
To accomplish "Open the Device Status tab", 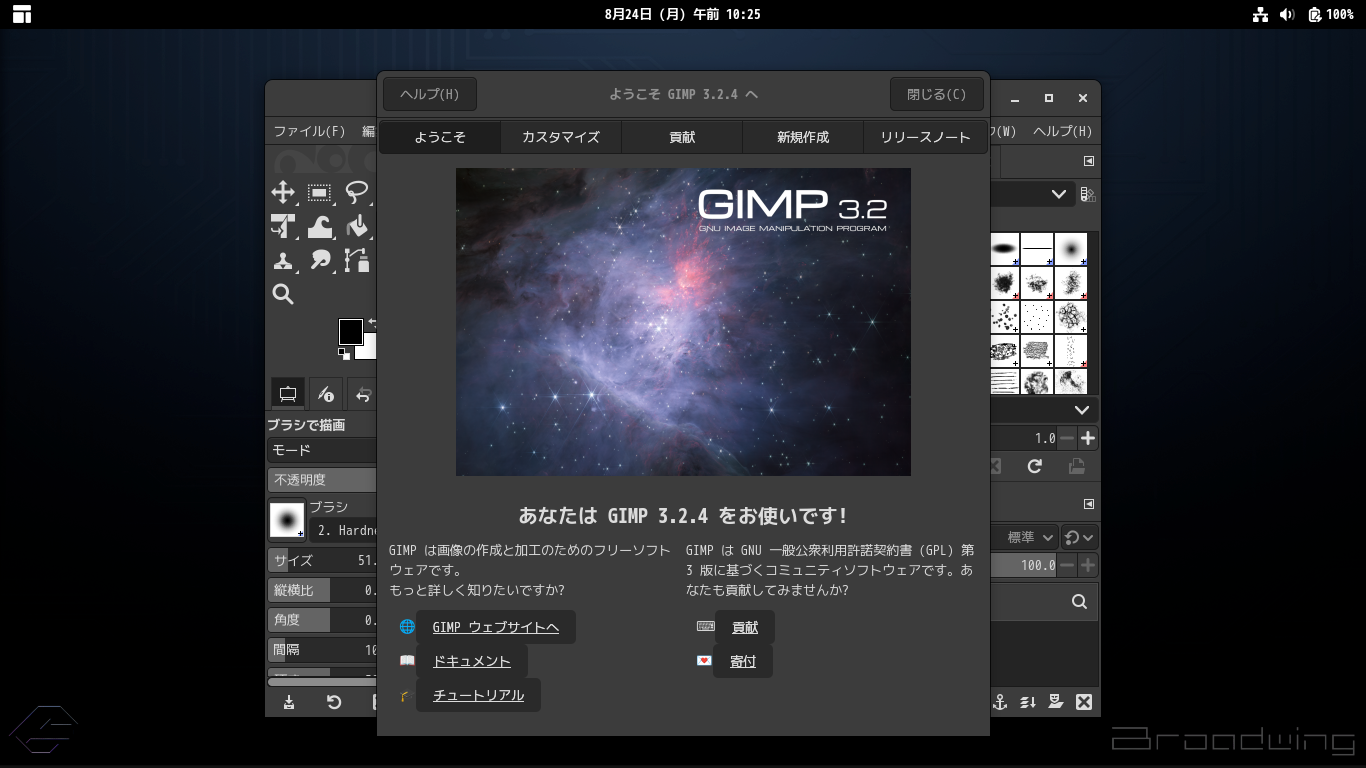I will click(x=325, y=394).
